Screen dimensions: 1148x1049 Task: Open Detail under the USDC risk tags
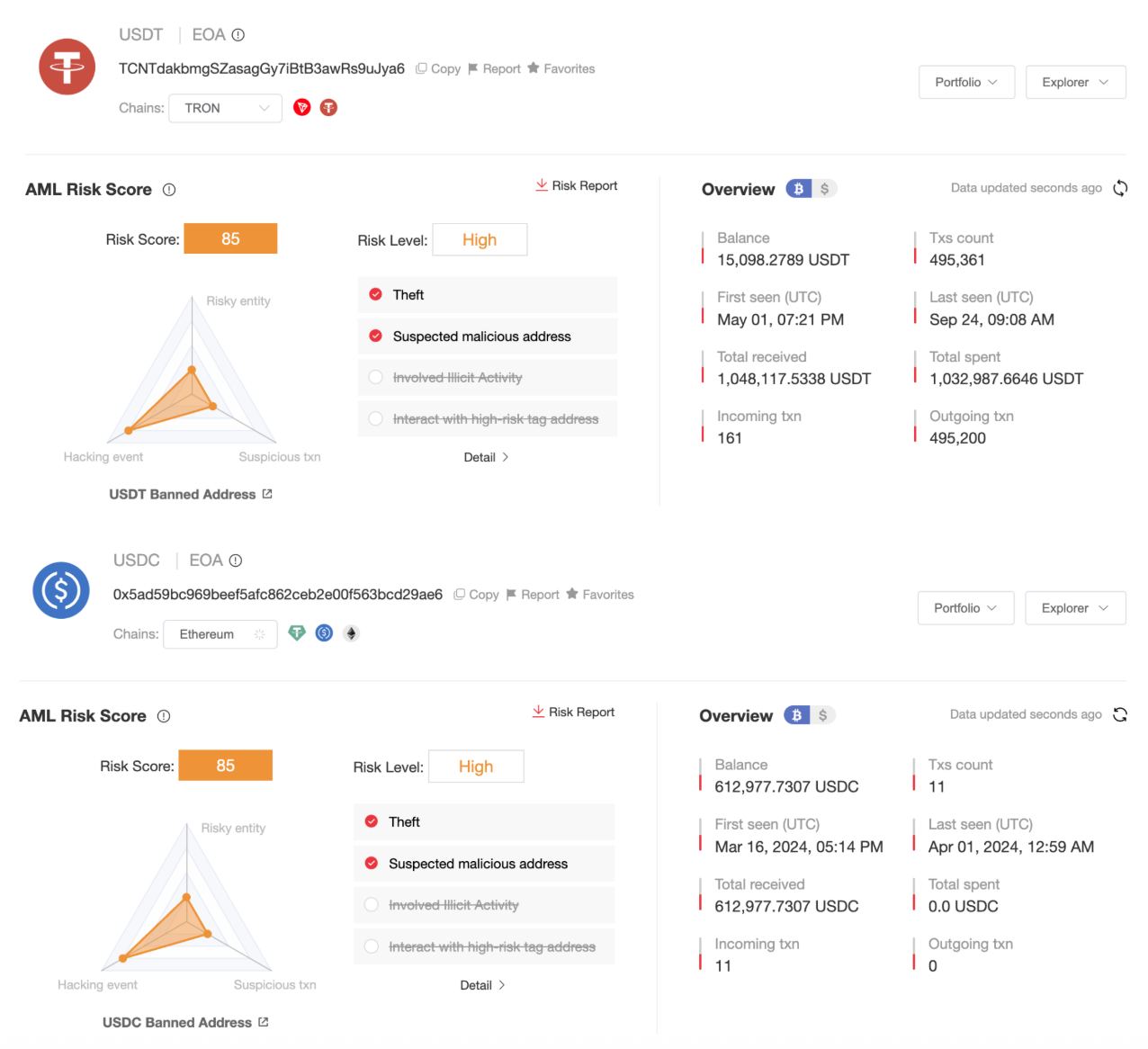(x=482, y=985)
